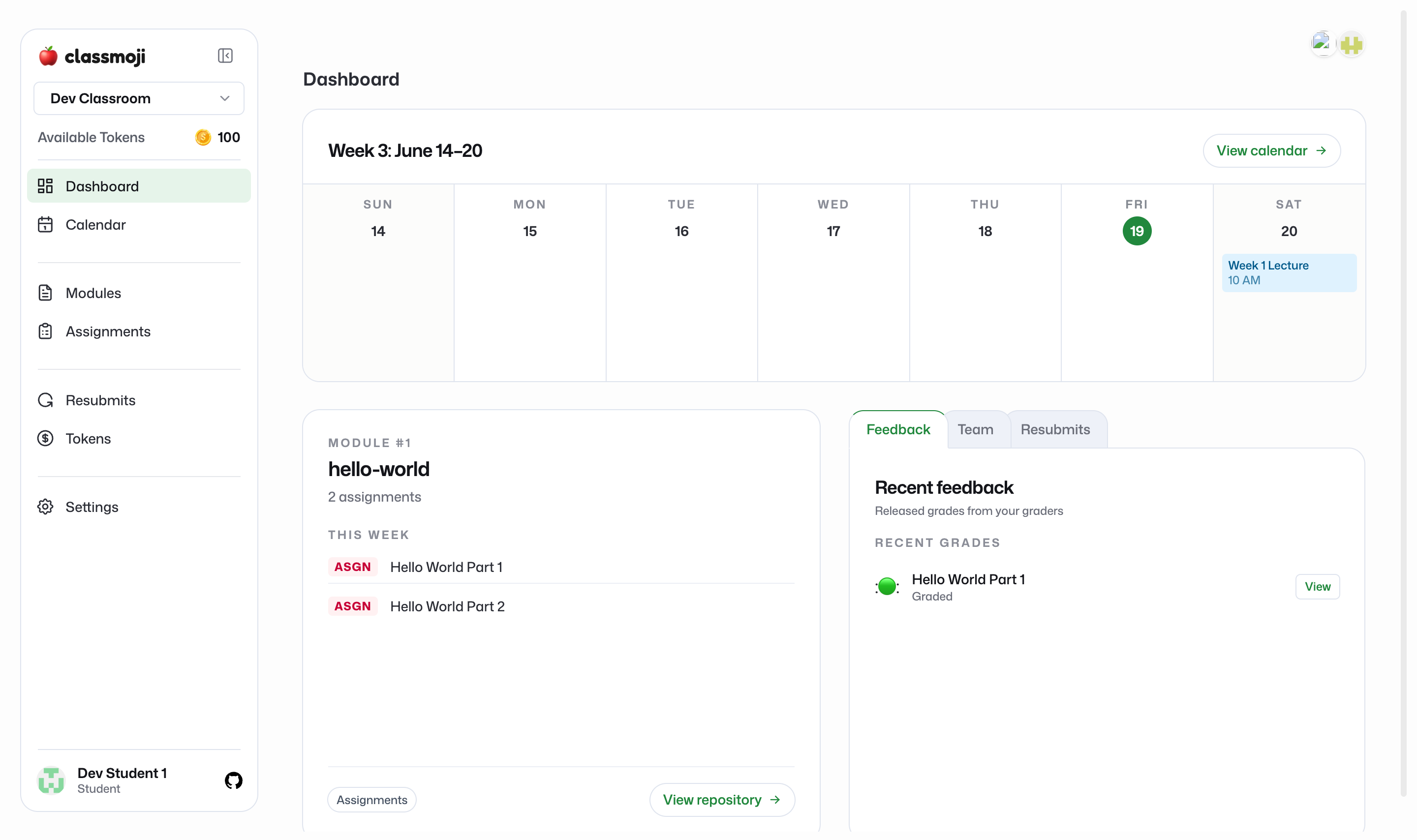Click the page vertical scrollbar

pyautogui.click(x=1403, y=403)
